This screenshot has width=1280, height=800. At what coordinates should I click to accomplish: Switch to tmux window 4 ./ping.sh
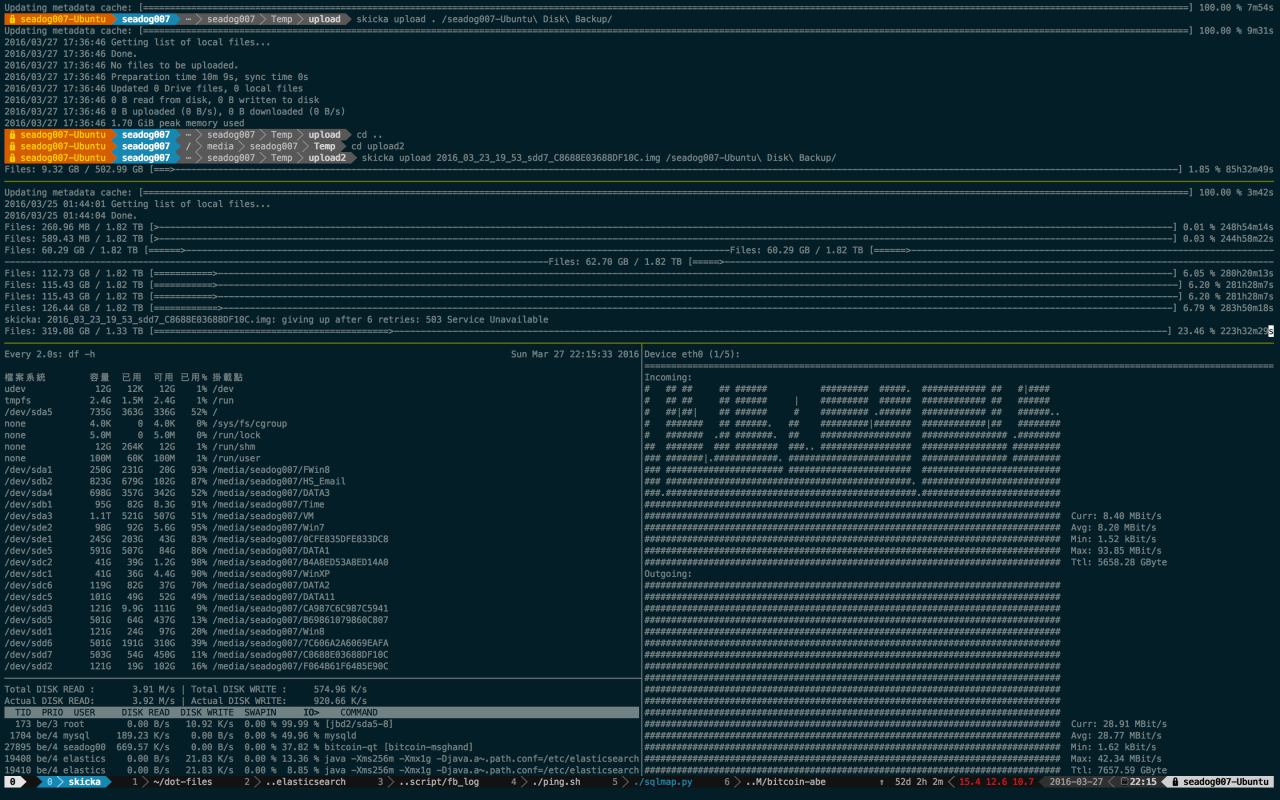pos(545,782)
